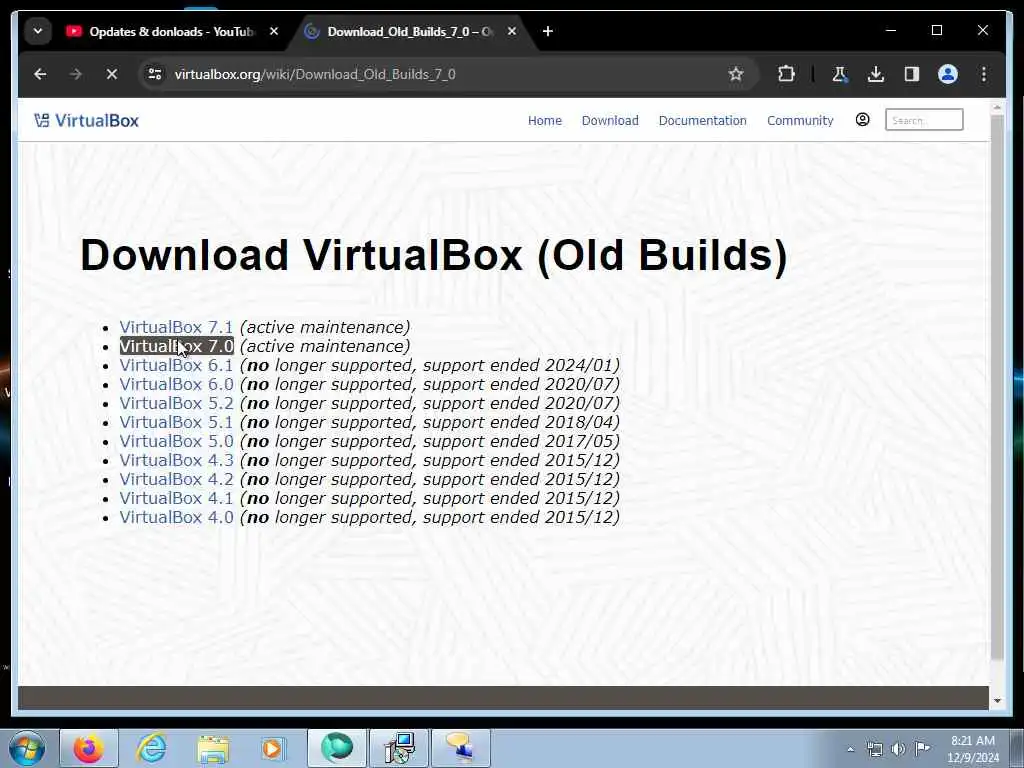Click the page vertical scrollbar thumb
This screenshot has width=1024, height=768.
coord(997,387)
